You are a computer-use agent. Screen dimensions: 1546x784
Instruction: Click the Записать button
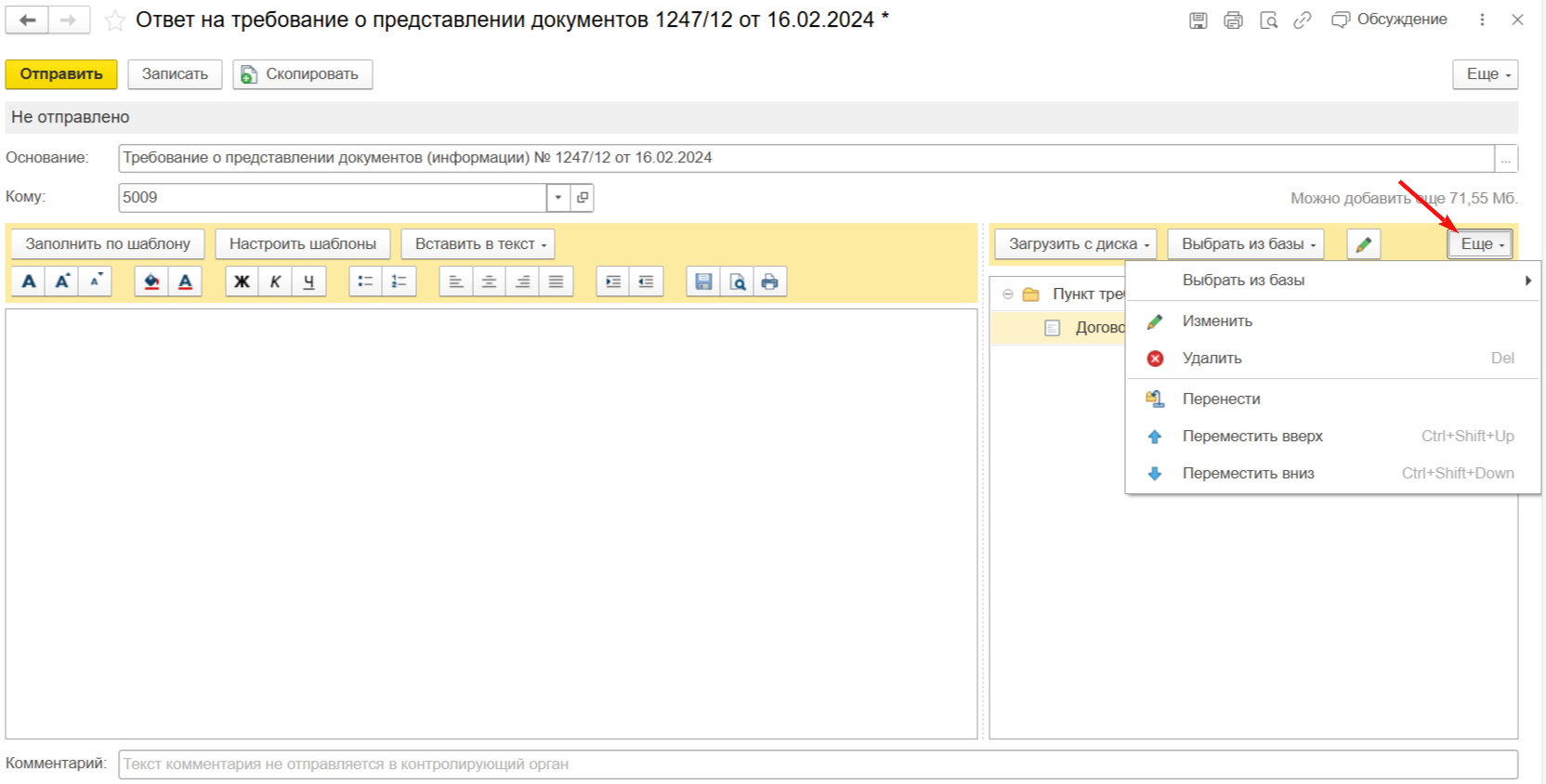click(x=175, y=74)
